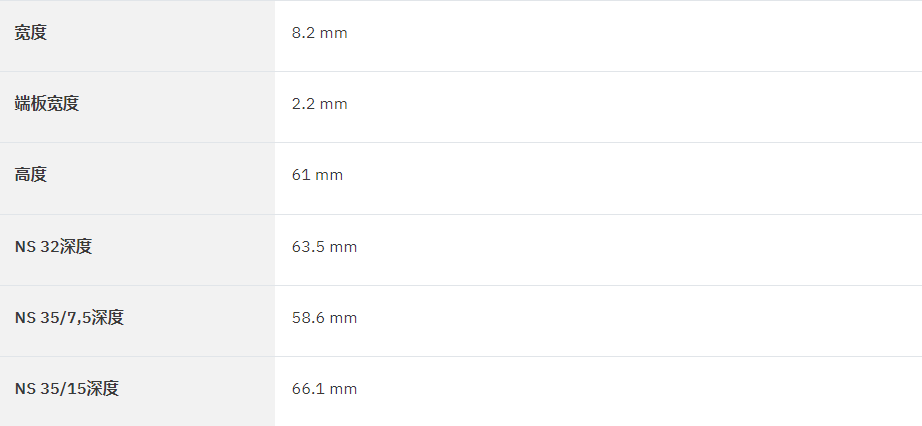
Task: Select the 2.2 mm end plate value
Action: pyautogui.click(x=319, y=104)
